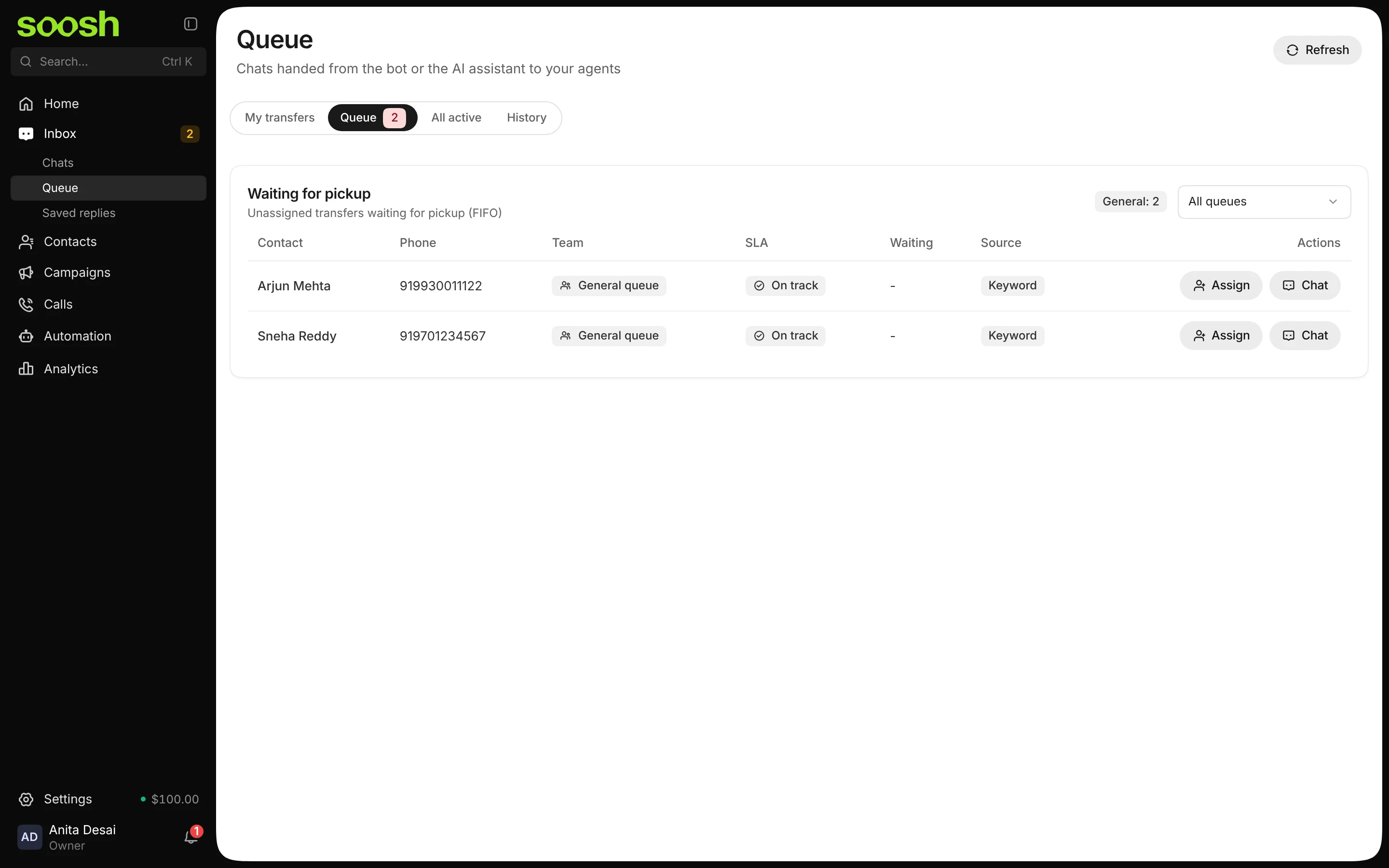Click the on-track check icon for Sneha Reddy

759,336
